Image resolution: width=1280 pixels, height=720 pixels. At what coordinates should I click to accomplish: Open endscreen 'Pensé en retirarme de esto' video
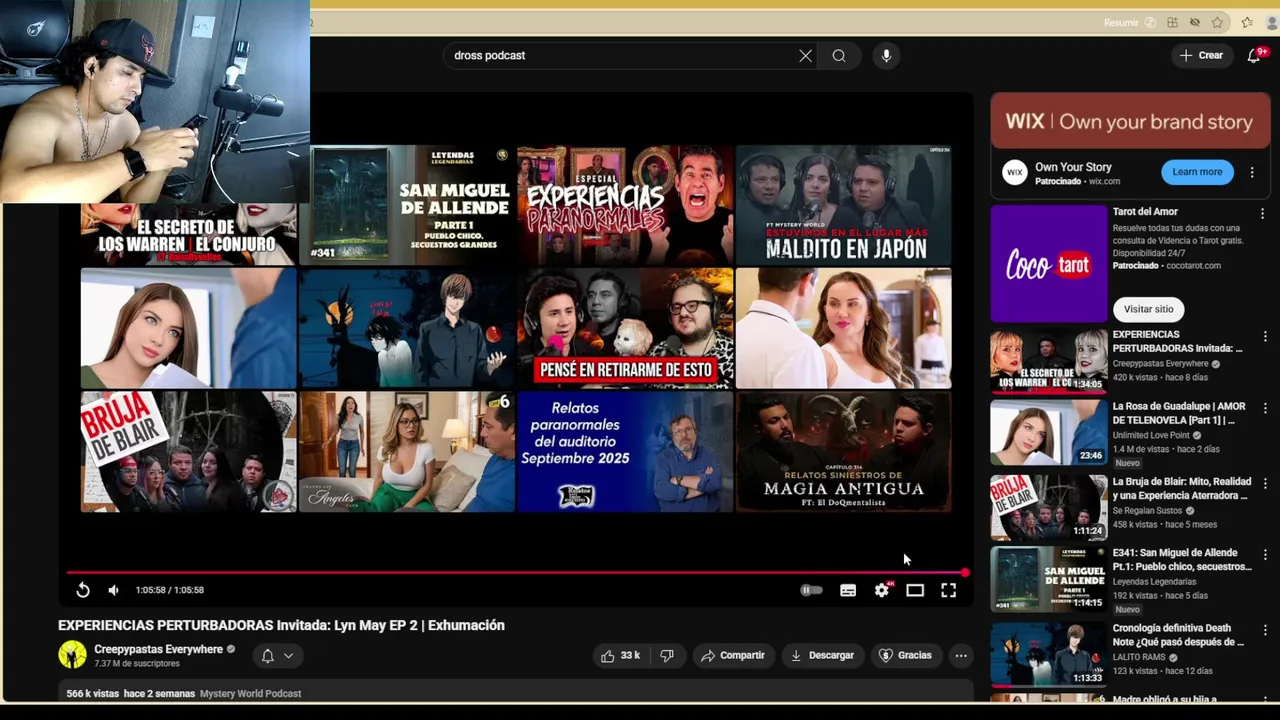coord(625,328)
